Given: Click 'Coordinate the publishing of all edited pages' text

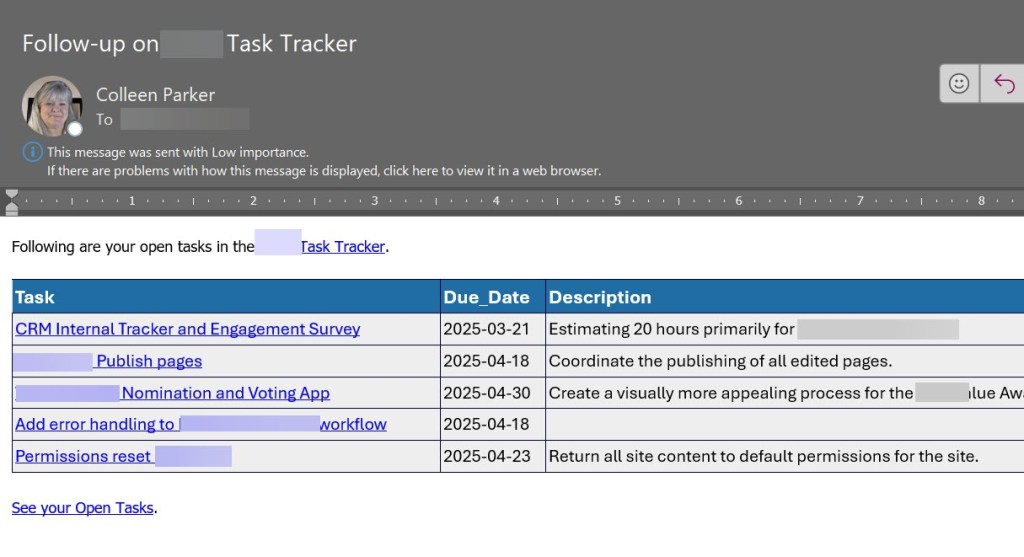Looking at the screenshot, I should tap(720, 361).
